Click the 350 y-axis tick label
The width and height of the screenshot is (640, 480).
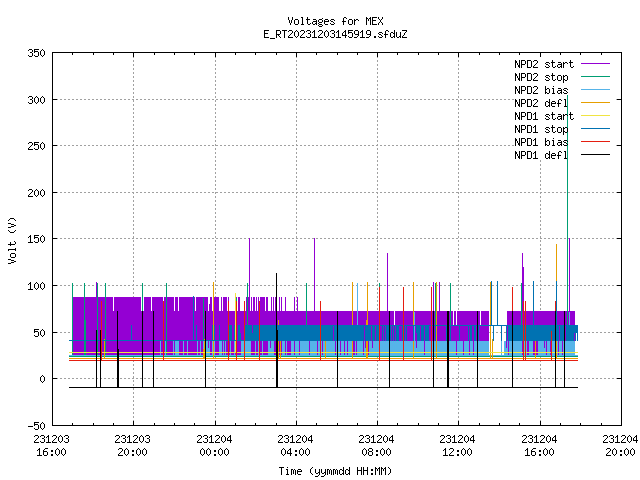(36, 53)
